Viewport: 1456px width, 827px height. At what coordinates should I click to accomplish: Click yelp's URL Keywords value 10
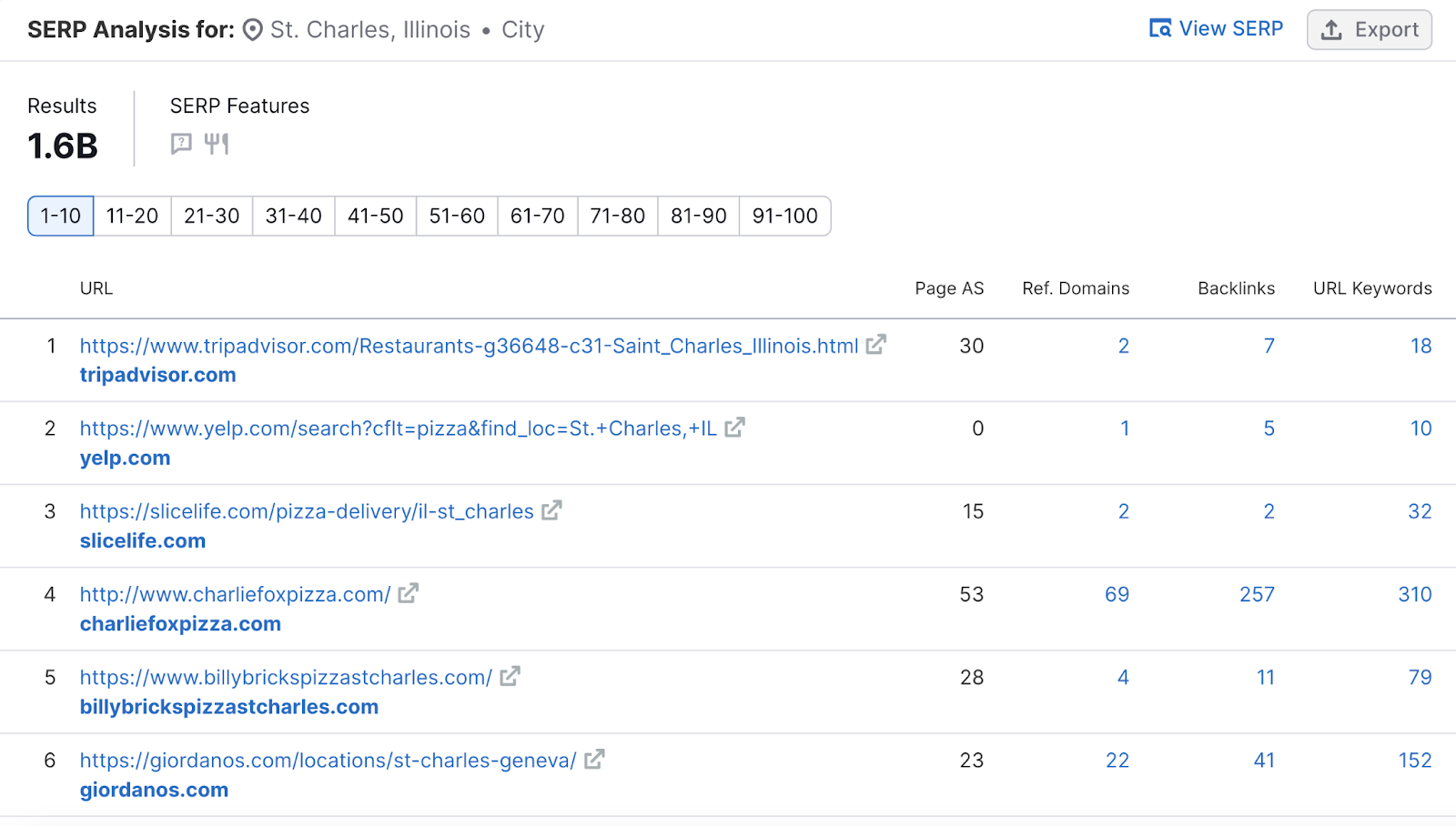click(x=1421, y=429)
